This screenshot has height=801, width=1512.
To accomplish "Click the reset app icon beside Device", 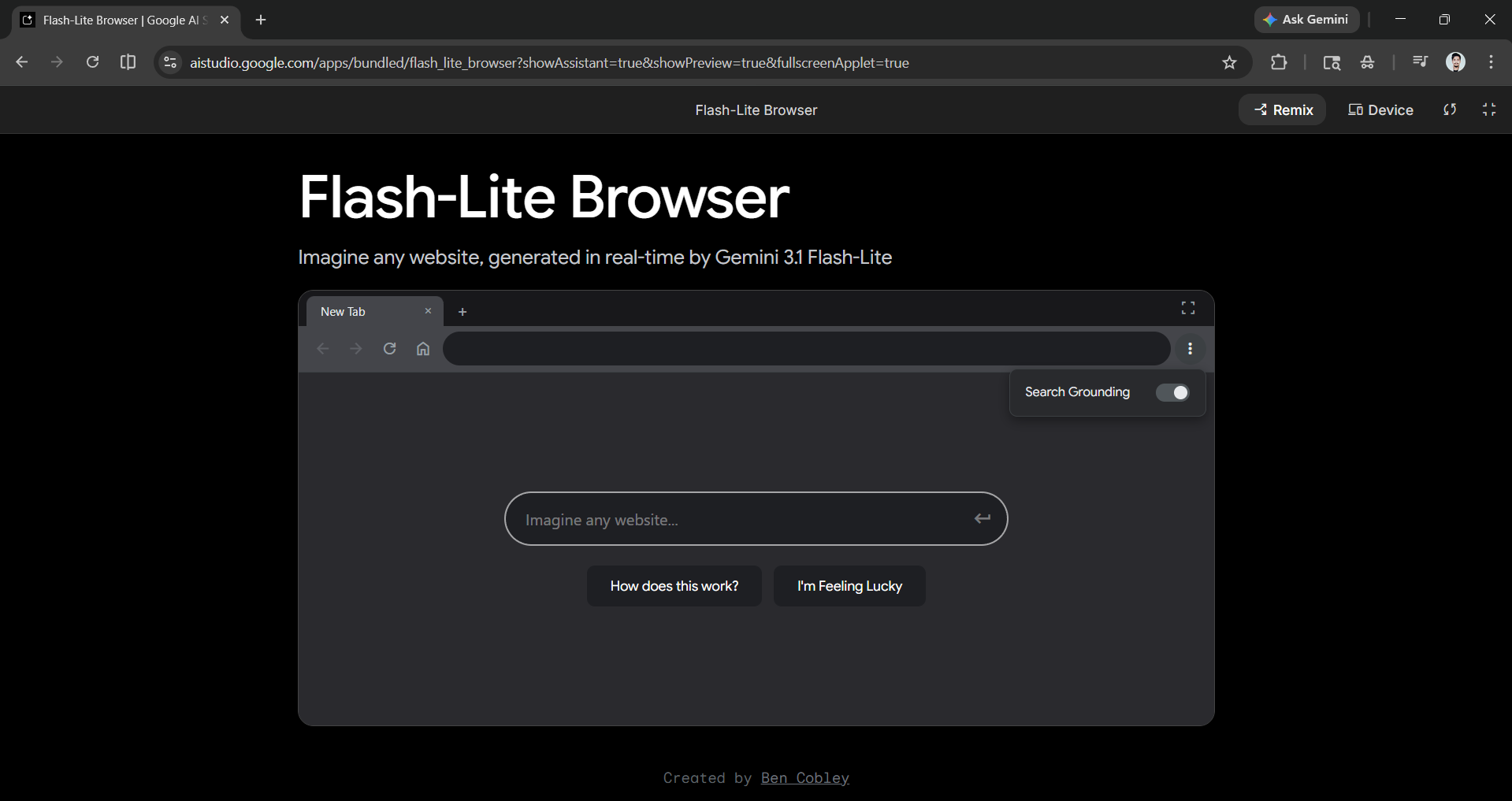I will pyautogui.click(x=1450, y=109).
